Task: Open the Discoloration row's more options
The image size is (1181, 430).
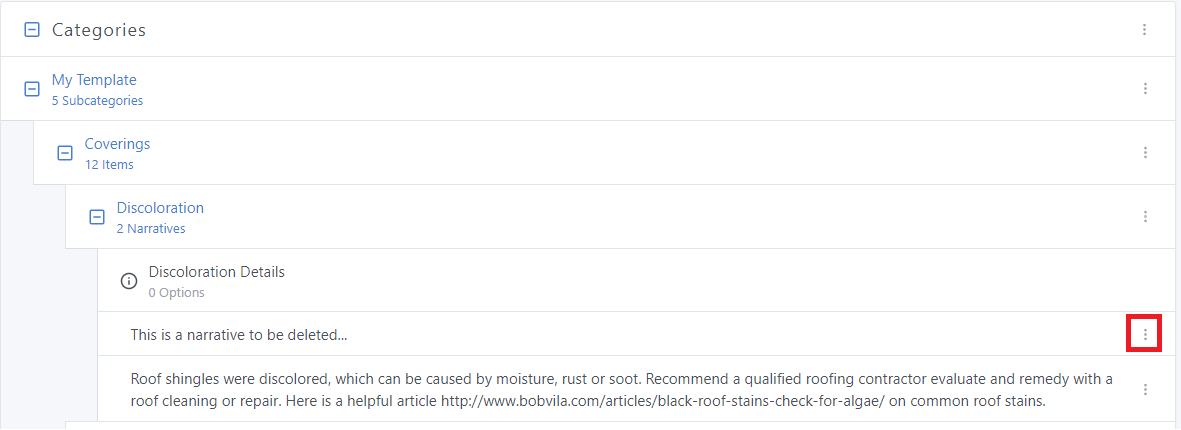Action: [x=1145, y=217]
